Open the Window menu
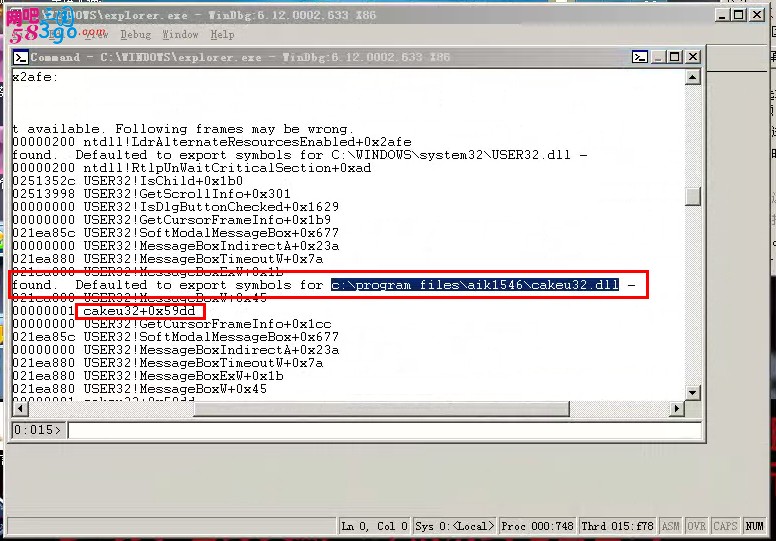This screenshot has width=776, height=541. pyautogui.click(x=180, y=35)
